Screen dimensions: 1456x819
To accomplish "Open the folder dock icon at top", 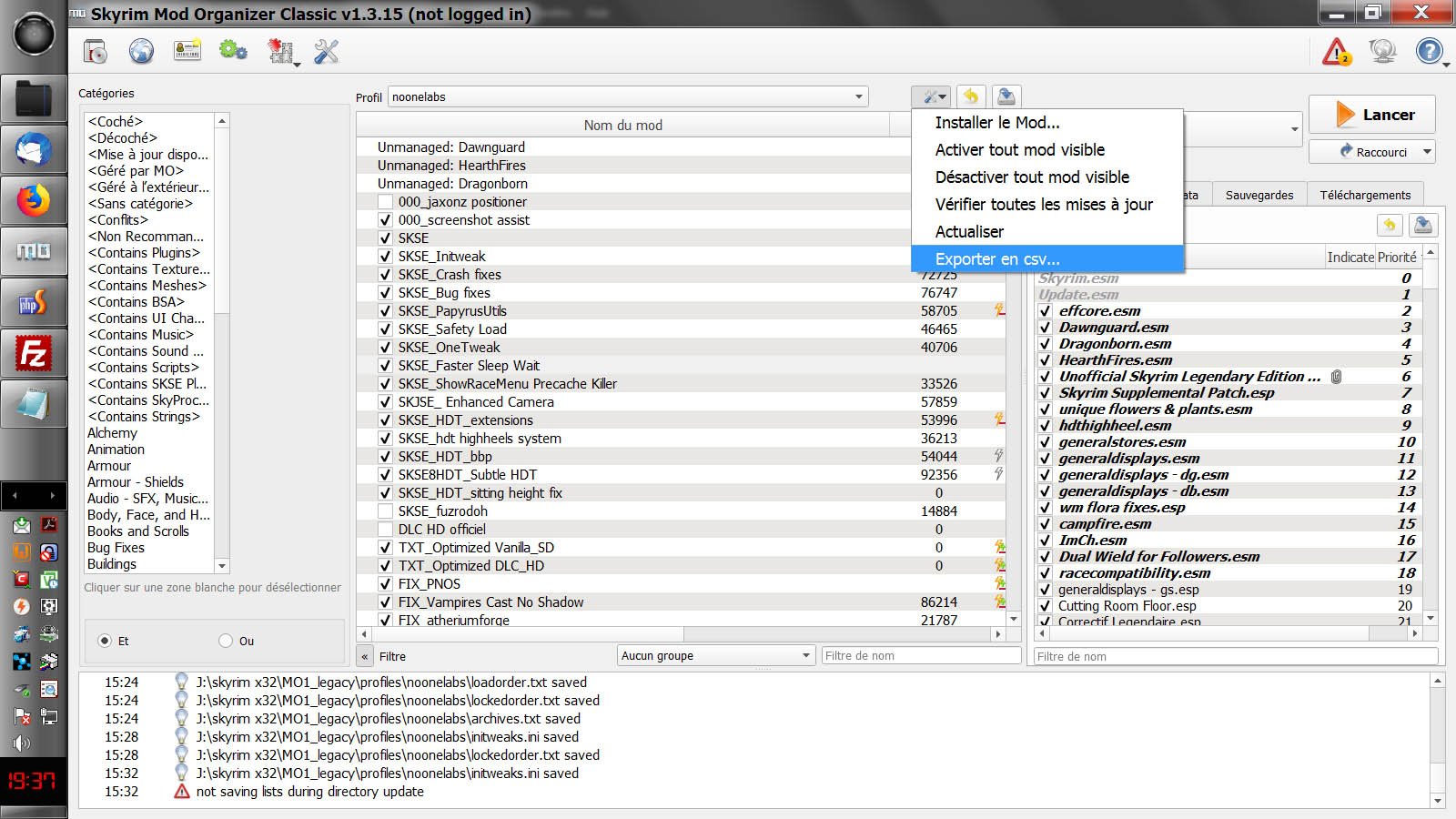I will tap(34, 97).
